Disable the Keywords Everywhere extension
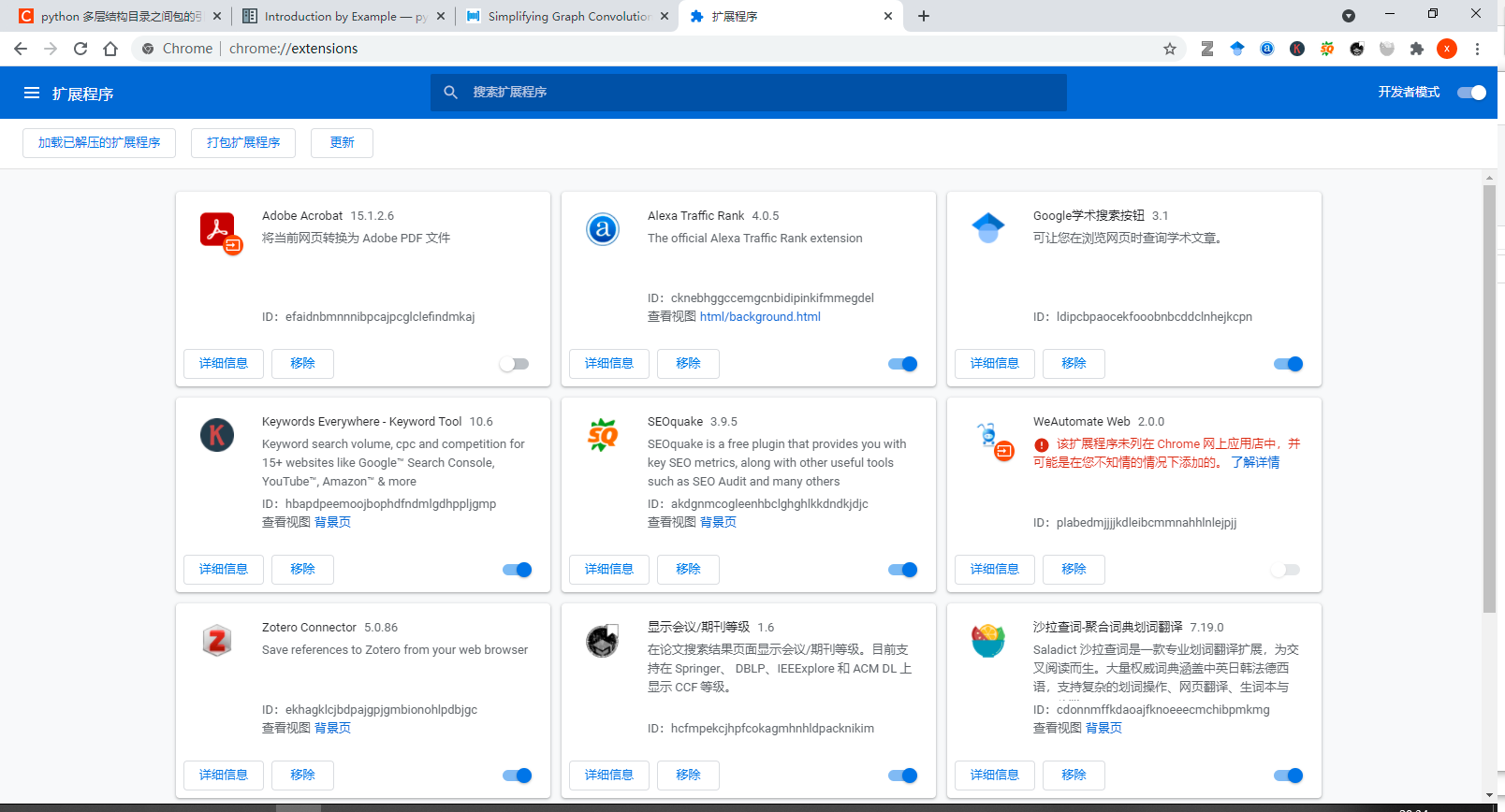The image size is (1505, 812). click(518, 570)
